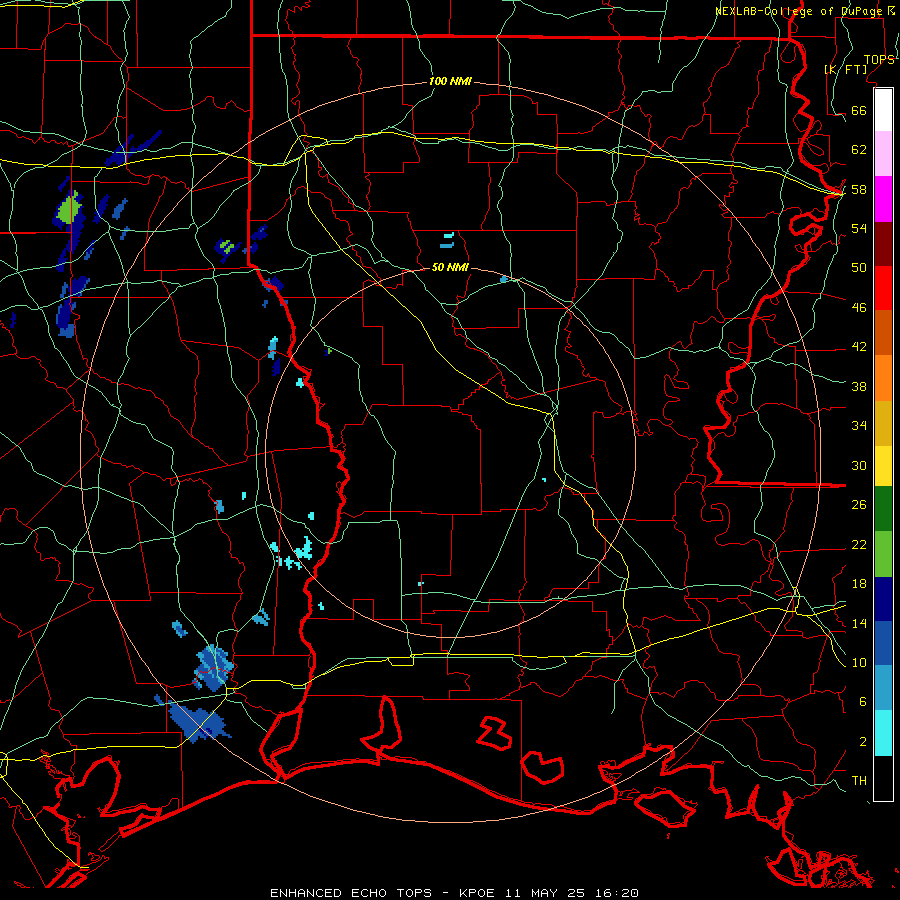
Task: Click the legend value '26'
Action: [x=859, y=505]
